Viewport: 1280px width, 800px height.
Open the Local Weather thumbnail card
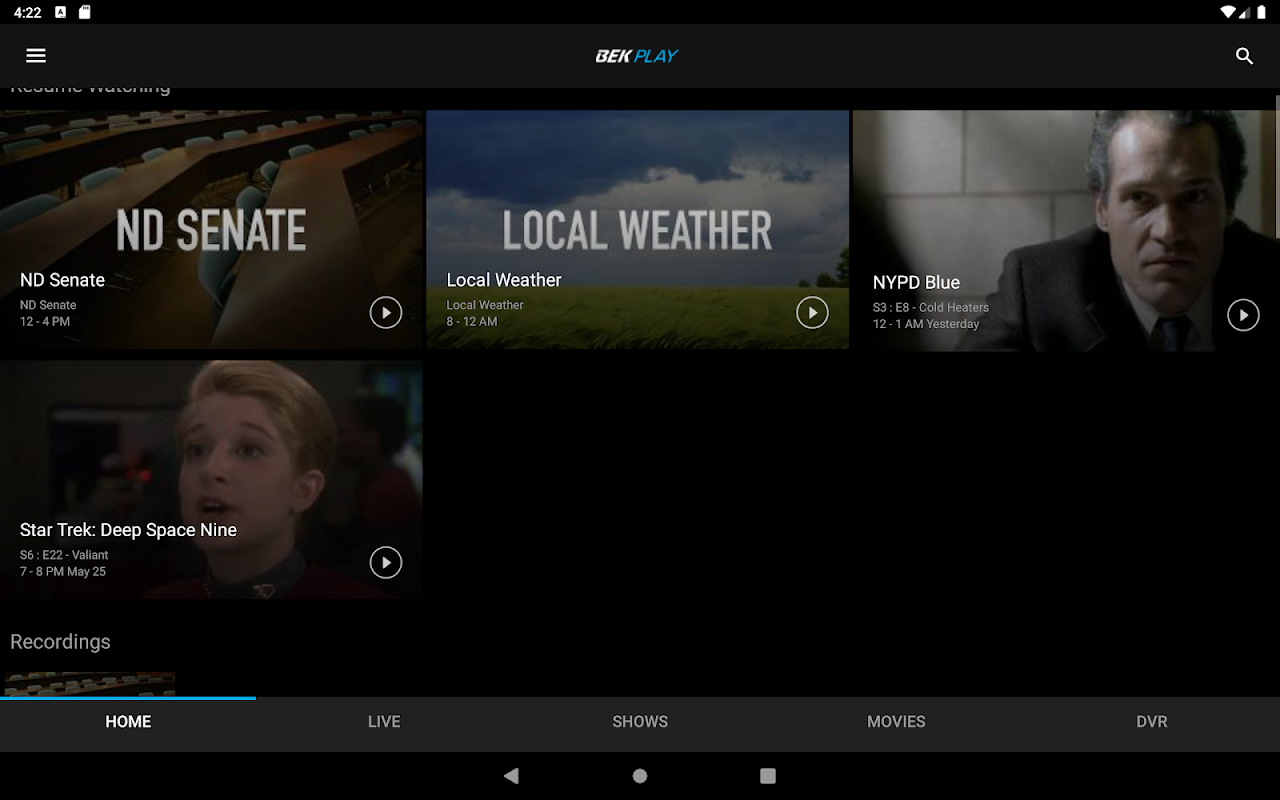click(638, 229)
